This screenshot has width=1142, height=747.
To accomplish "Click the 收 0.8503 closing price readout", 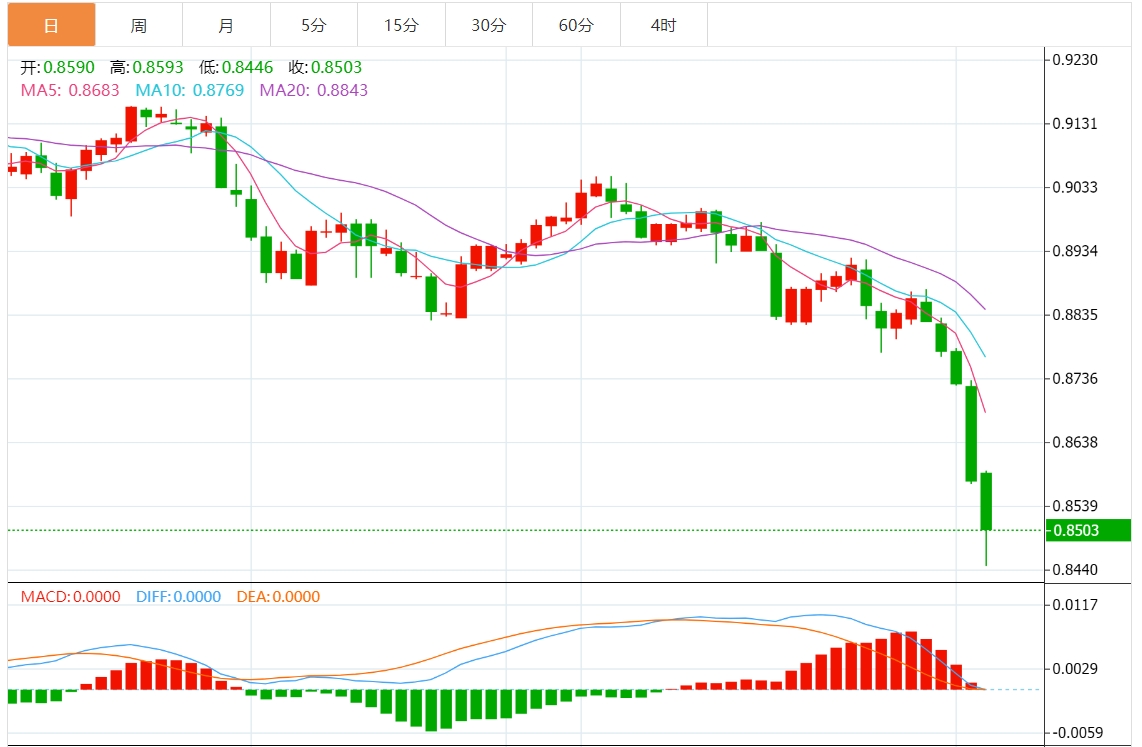I will pyautogui.click(x=326, y=68).
